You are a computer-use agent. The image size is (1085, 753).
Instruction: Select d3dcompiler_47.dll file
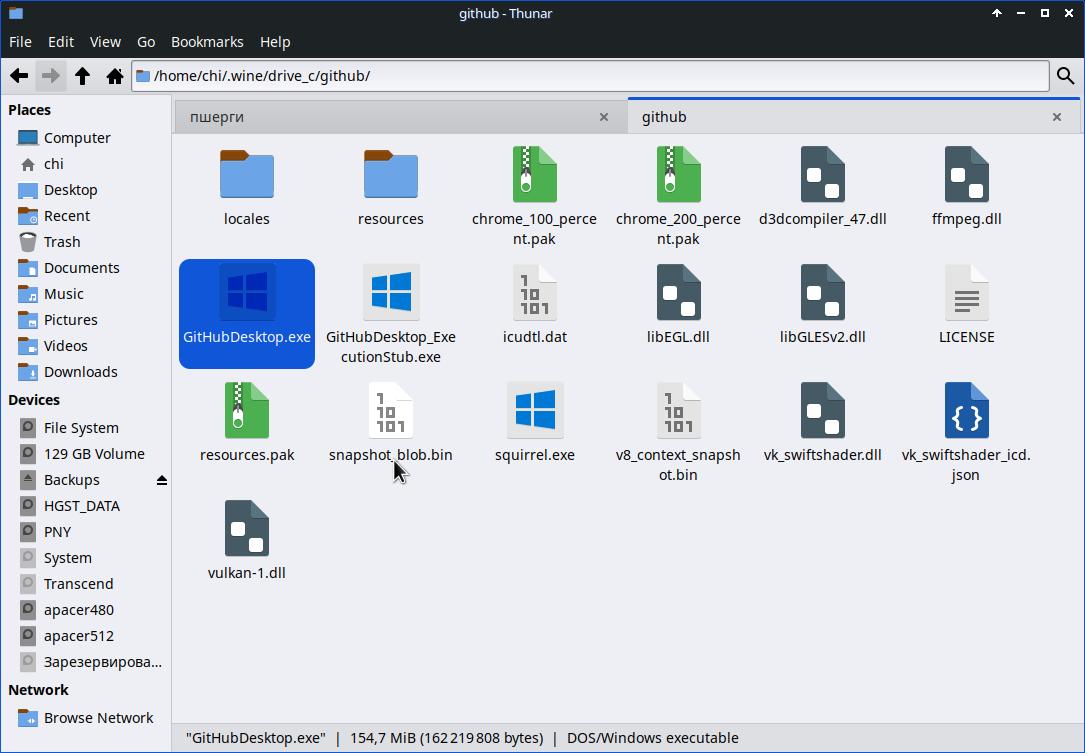pyautogui.click(x=822, y=187)
